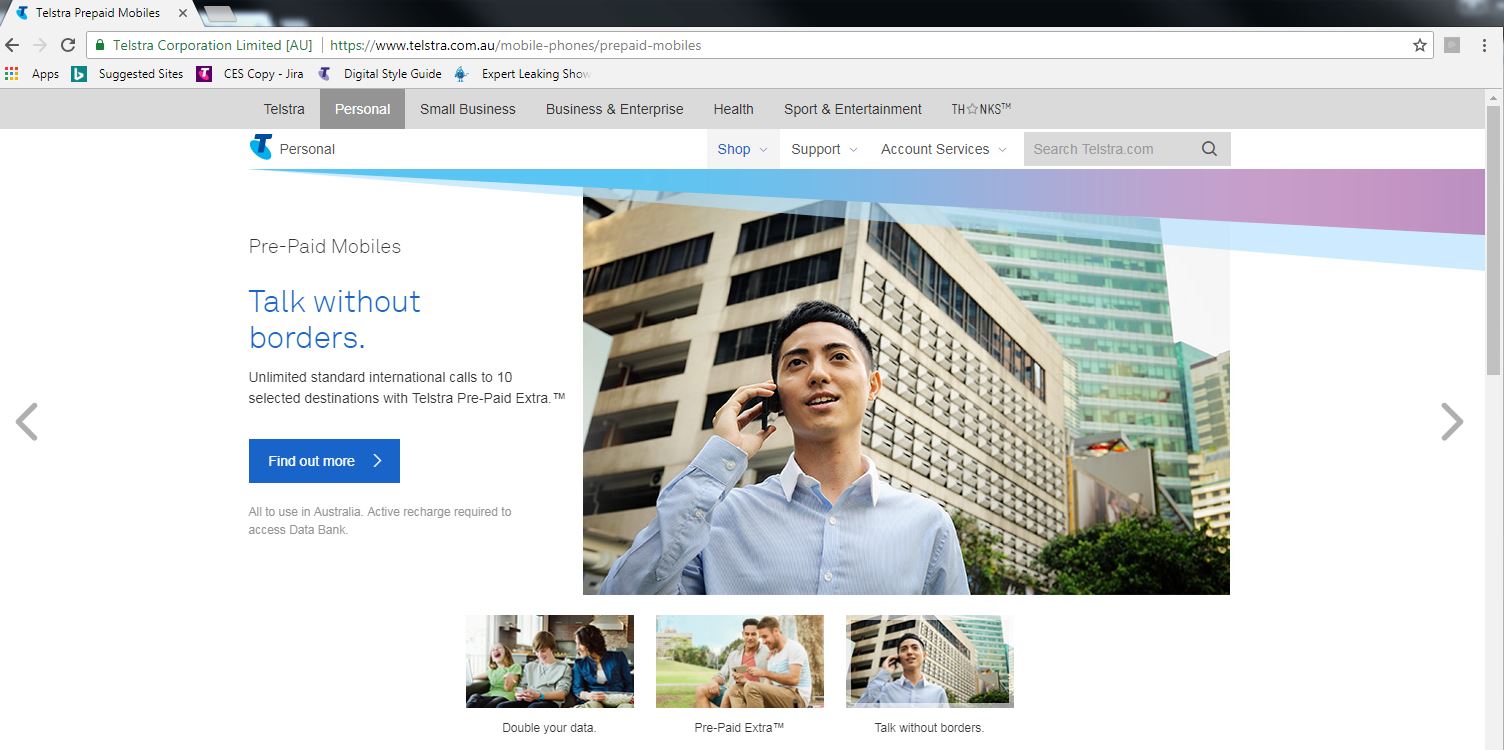
Task: Click the browser back arrow
Action: tap(13, 45)
